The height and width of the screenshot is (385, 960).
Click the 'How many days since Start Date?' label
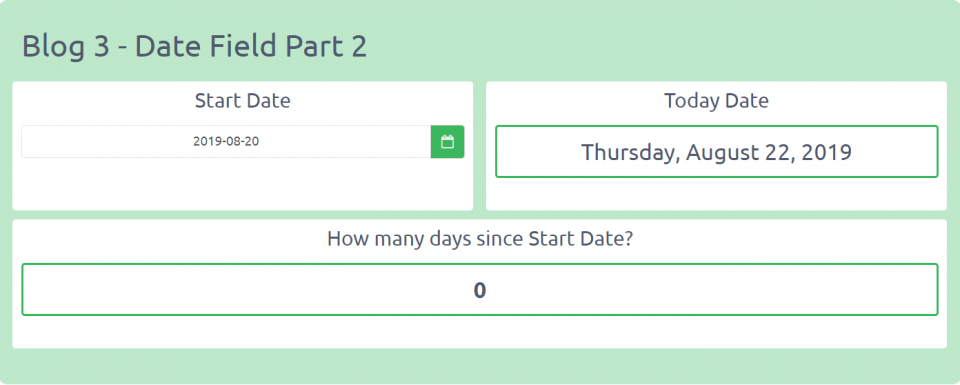tap(479, 238)
